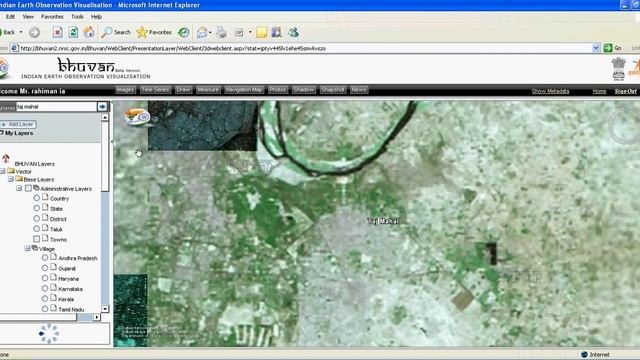Click the Mail envelope icon
The height and width of the screenshot is (360, 640).
[202, 32]
